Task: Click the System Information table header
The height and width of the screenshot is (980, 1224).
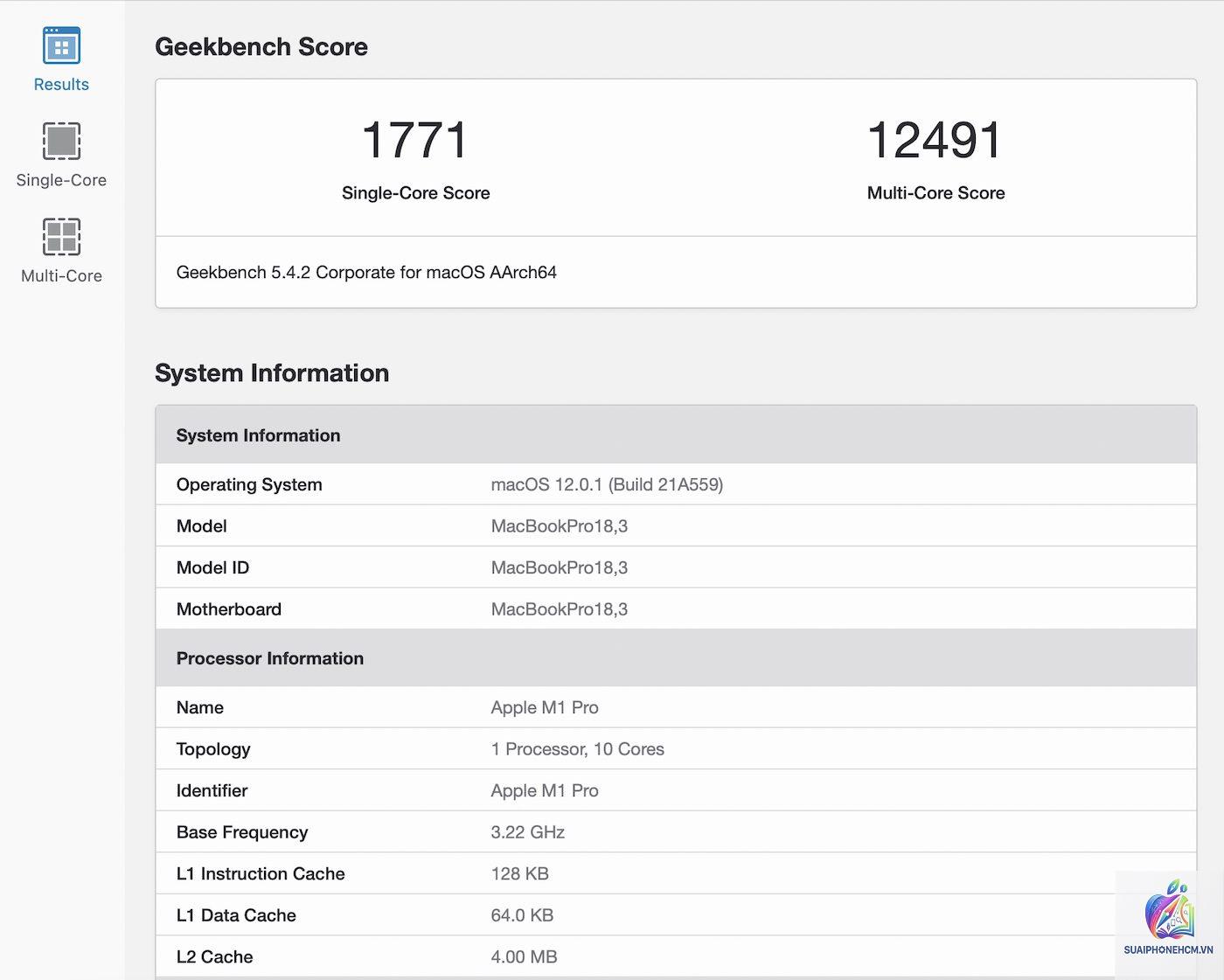Action: point(676,435)
